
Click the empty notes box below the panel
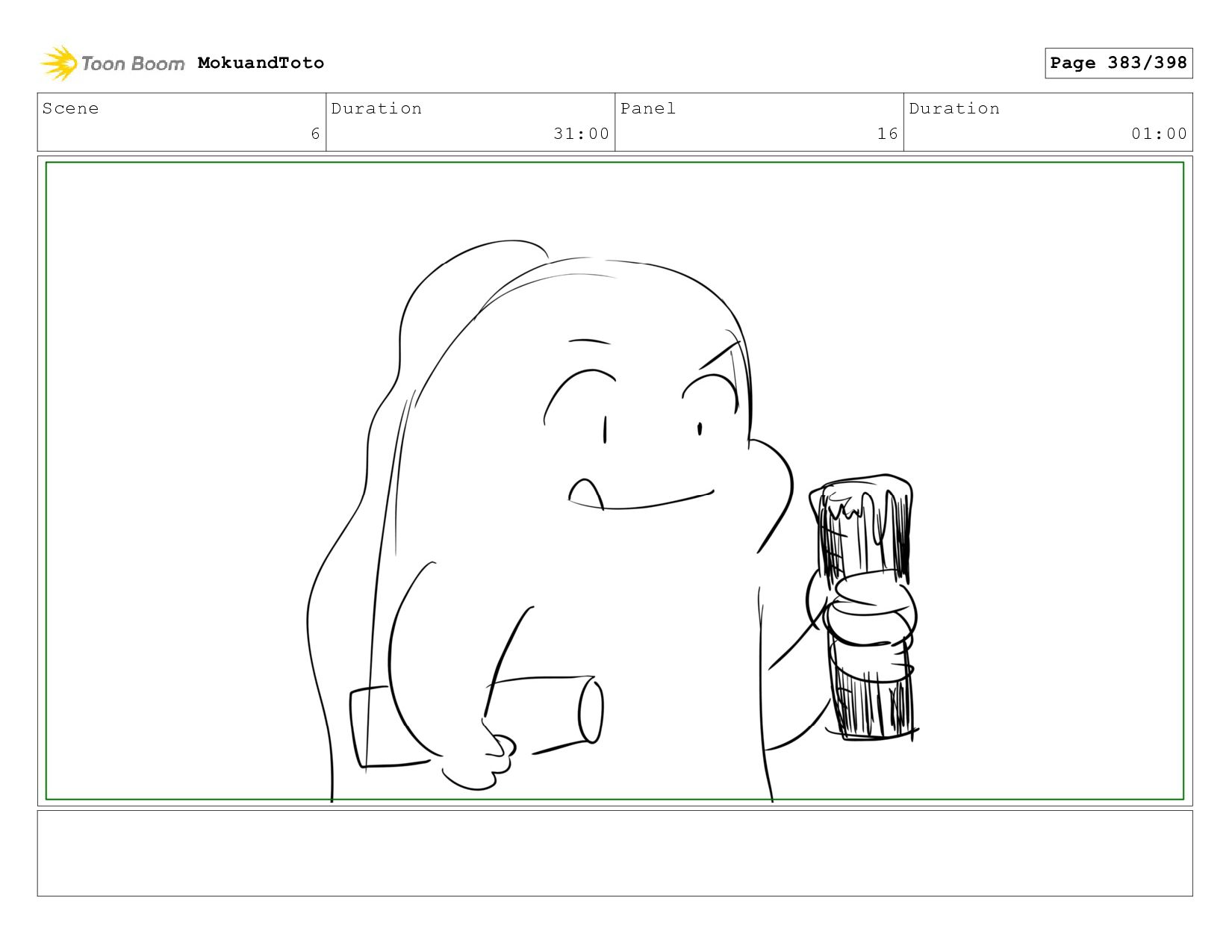[x=615, y=853]
